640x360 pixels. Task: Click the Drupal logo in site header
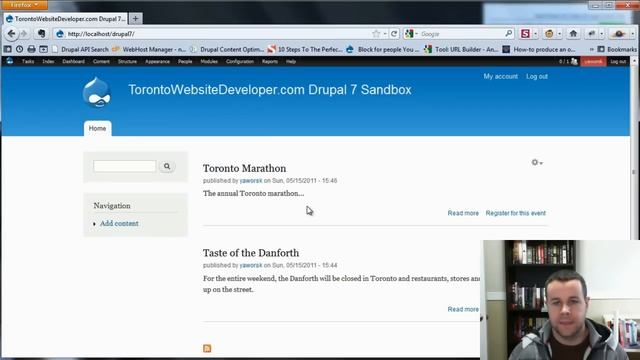click(x=96, y=92)
